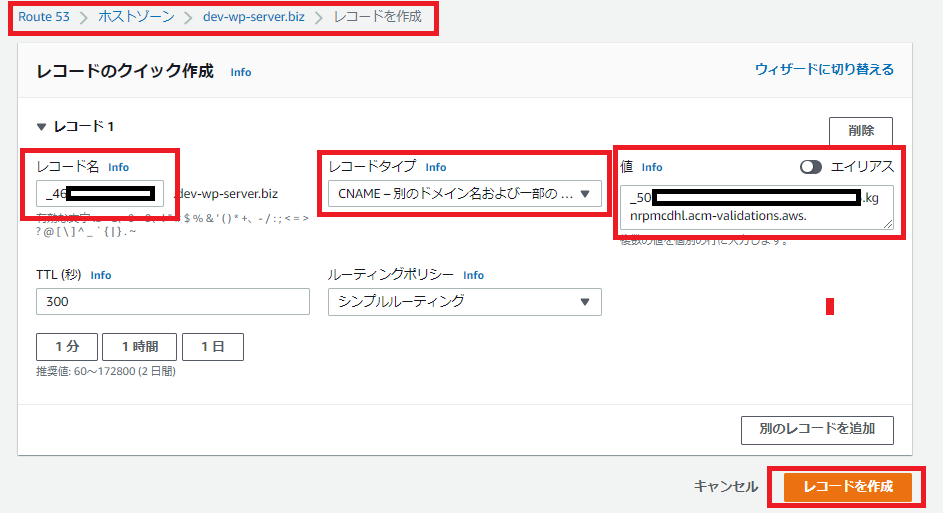The height and width of the screenshot is (513, 943).
Task: Open the ルーティングポリシー dropdown
Action: (x=465, y=301)
